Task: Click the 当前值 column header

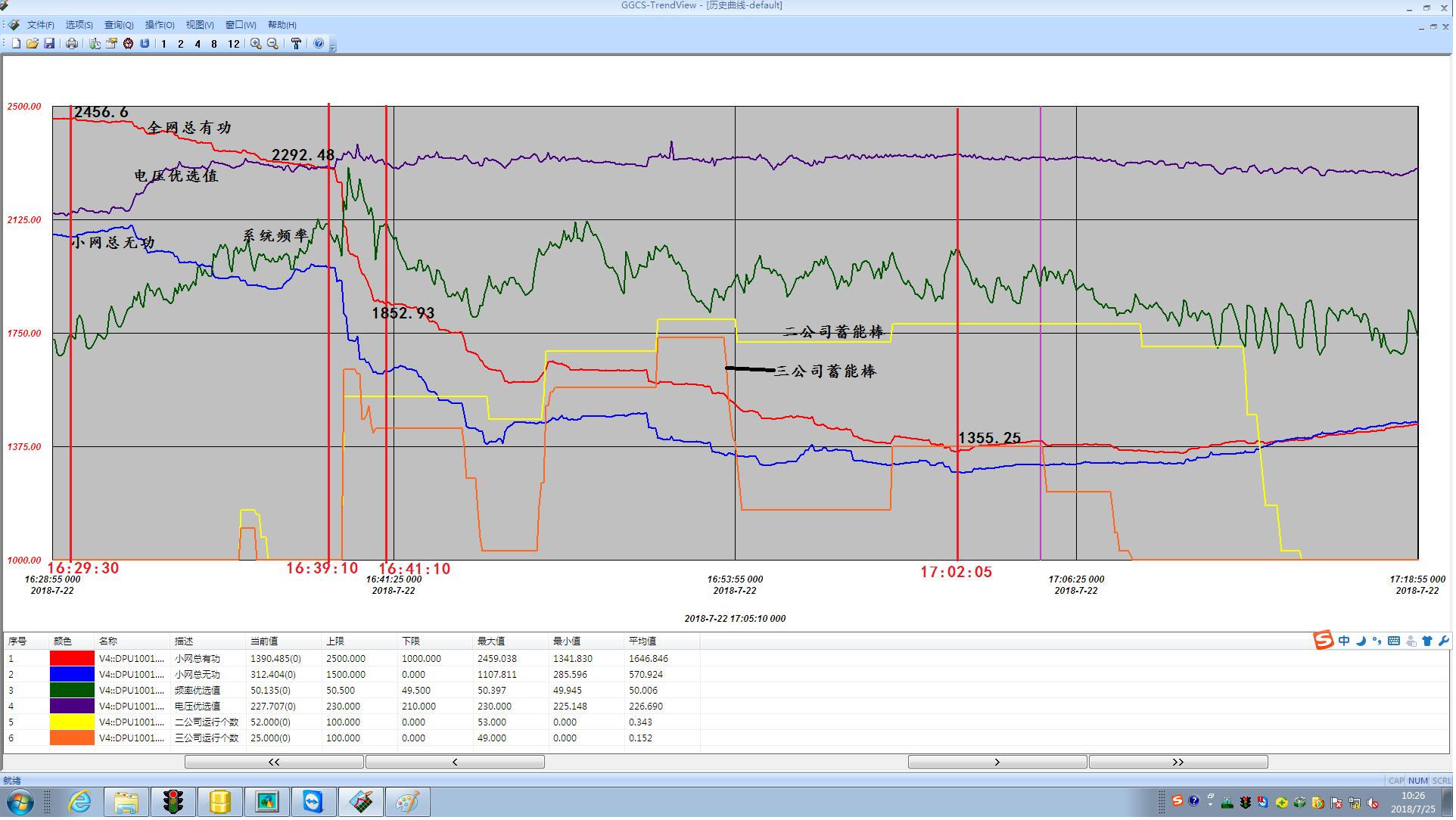Action: 284,641
